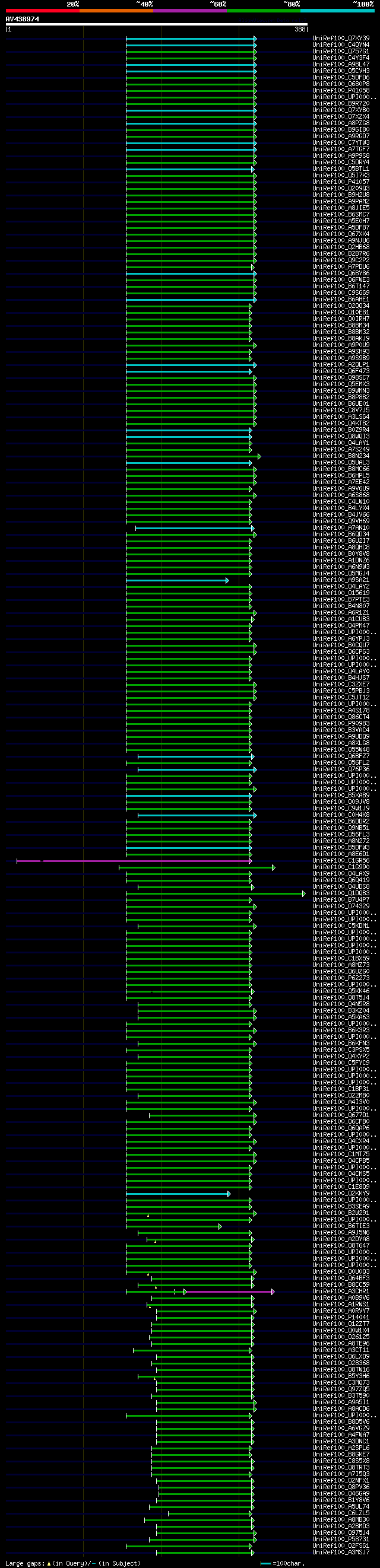The width and height of the screenshot is (380, 1568).
Task: Select hit label UniRef100_C1GR56
Action: pos(341,861)
